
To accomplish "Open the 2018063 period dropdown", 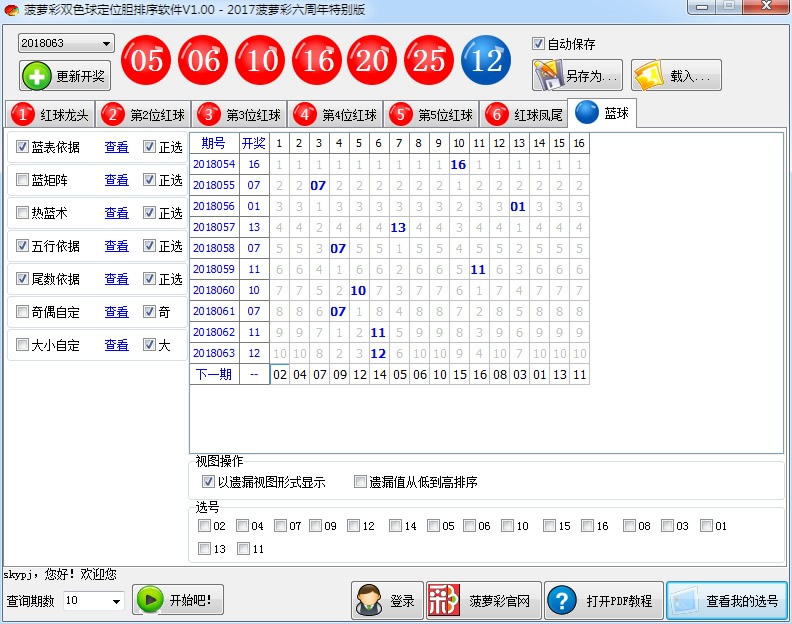I will click(106, 44).
